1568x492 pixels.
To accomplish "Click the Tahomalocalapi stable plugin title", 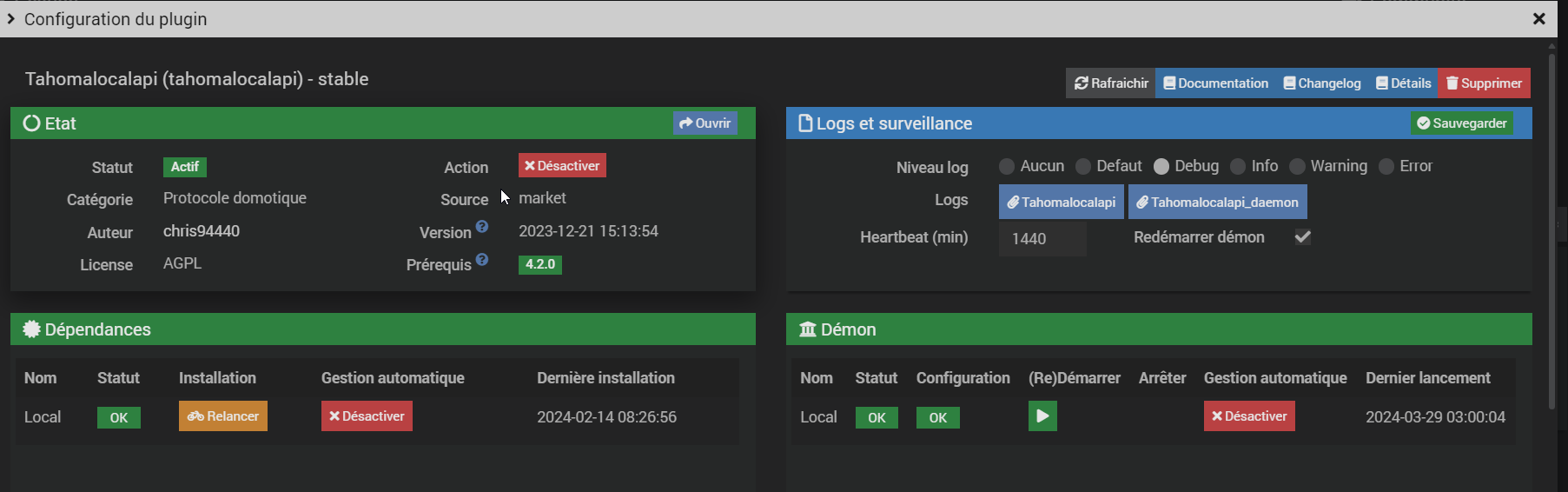I will point(196,79).
